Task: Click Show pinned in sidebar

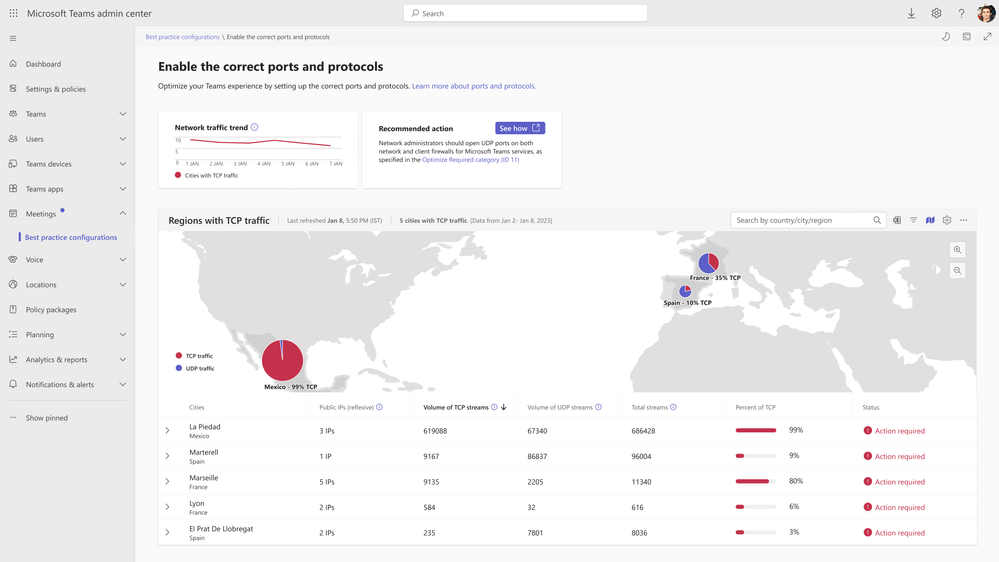Action: tap(47, 418)
